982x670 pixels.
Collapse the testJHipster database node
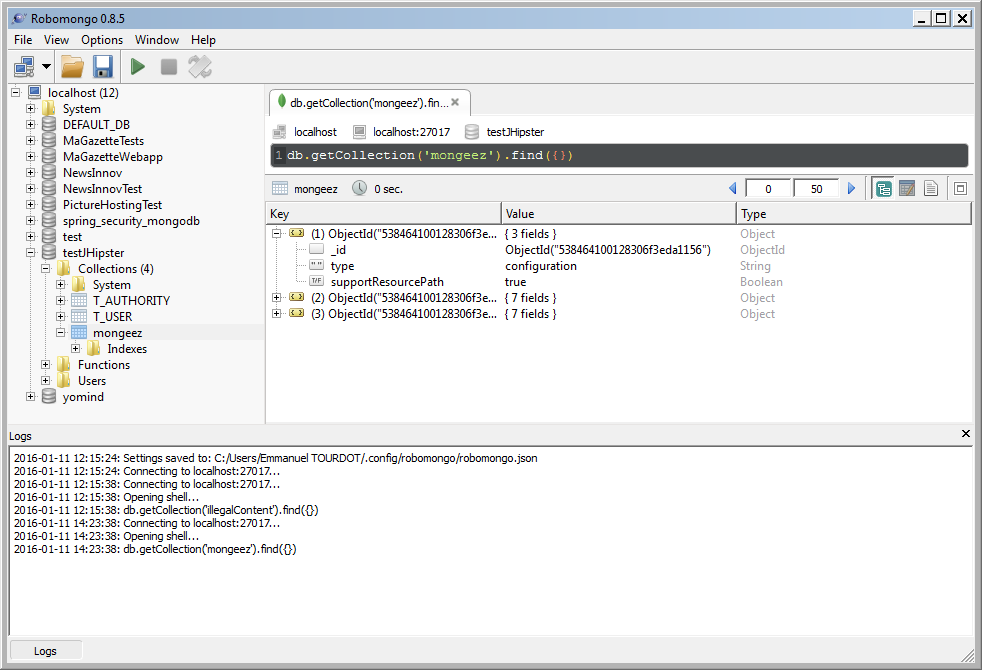pyautogui.click(x=31, y=252)
